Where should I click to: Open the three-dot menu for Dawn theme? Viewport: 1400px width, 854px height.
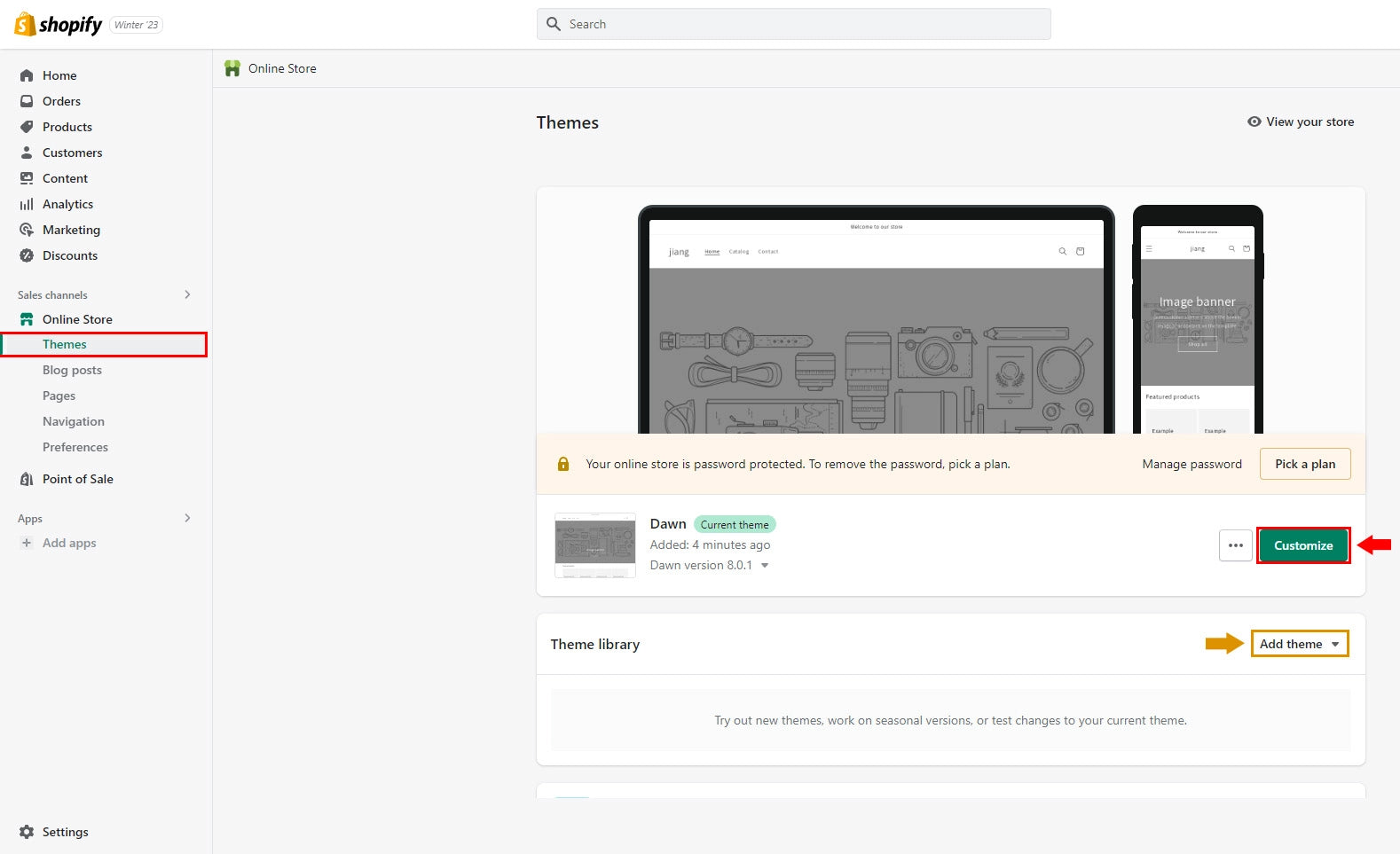(x=1236, y=545)
